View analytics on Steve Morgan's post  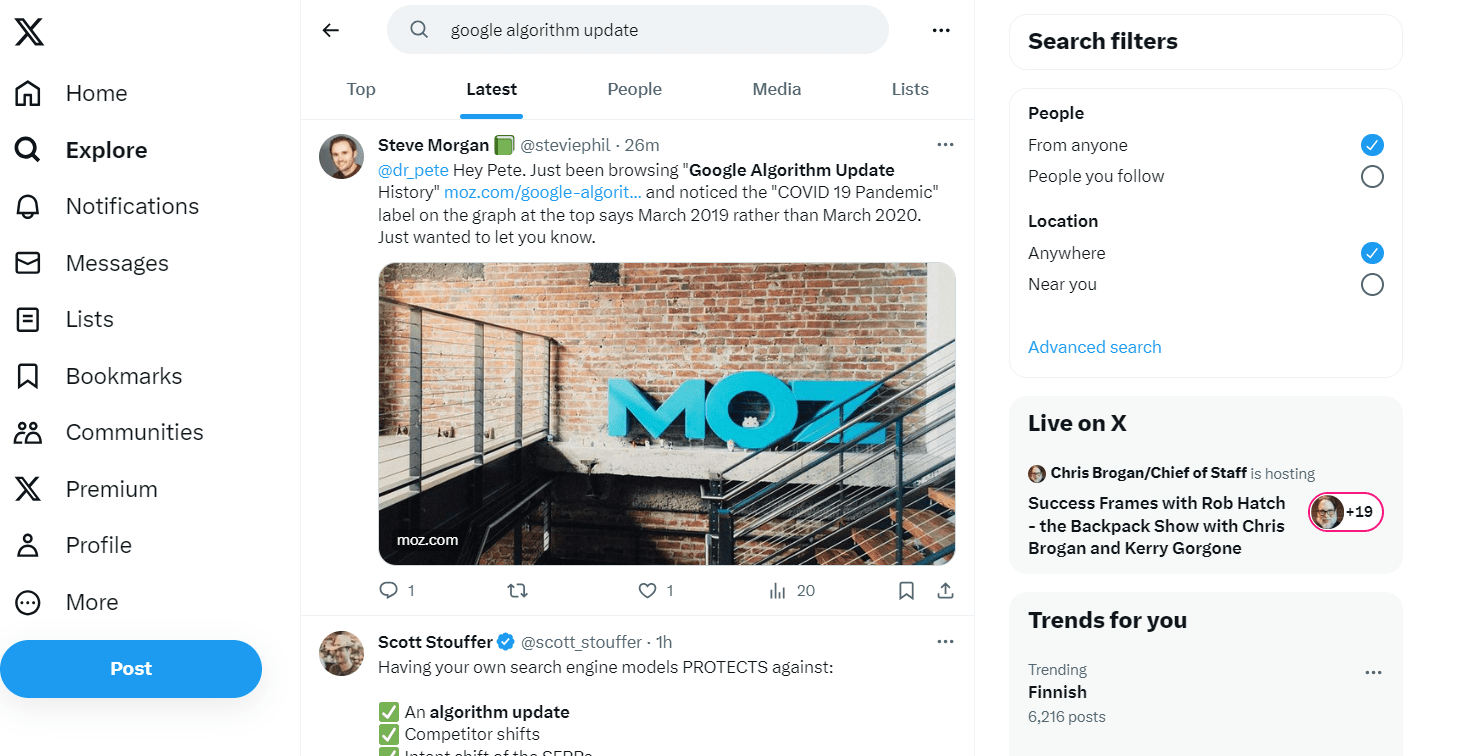pyautogui.click(x=777, y=591)
